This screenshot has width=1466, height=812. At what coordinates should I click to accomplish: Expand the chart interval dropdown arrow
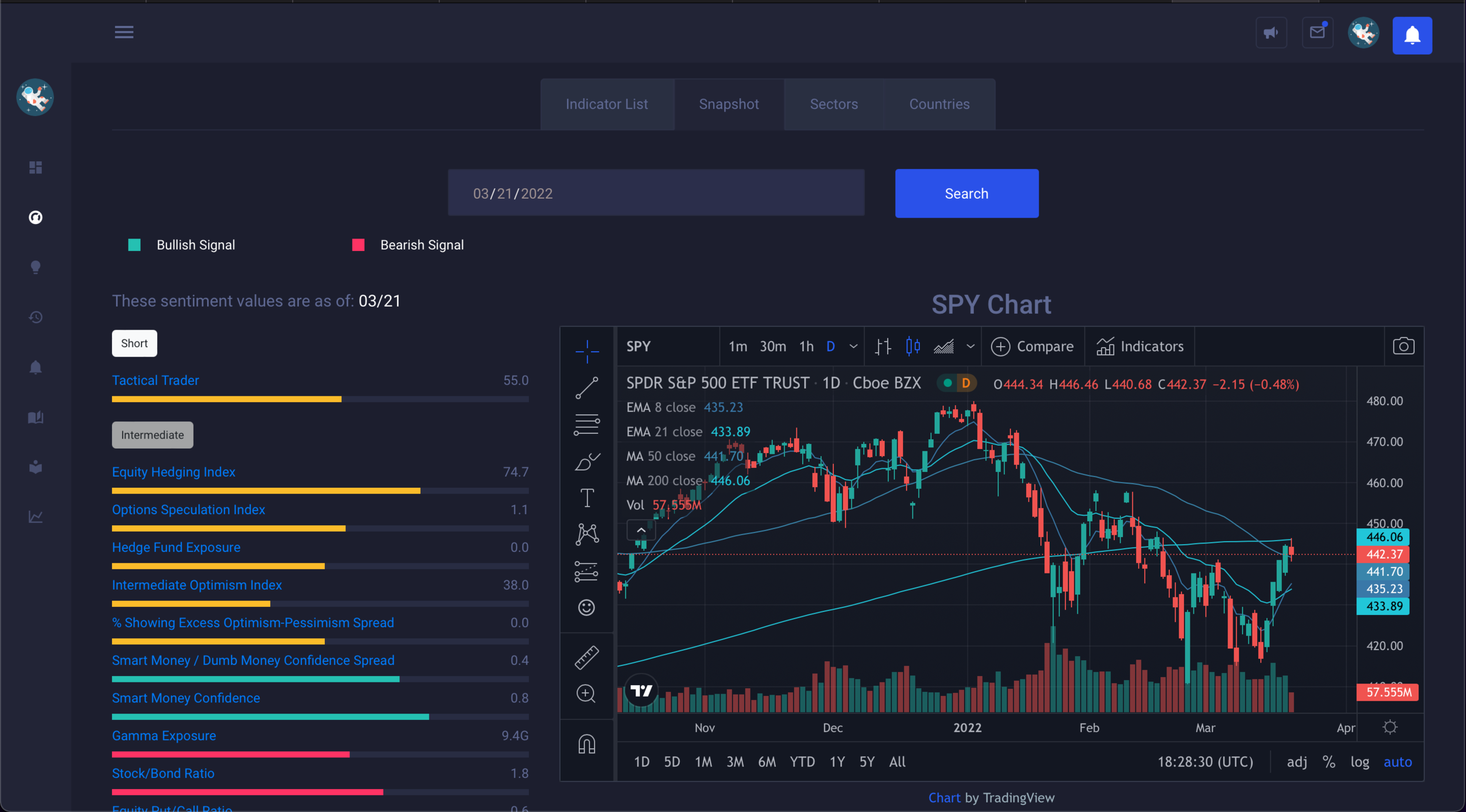point(853,346)
